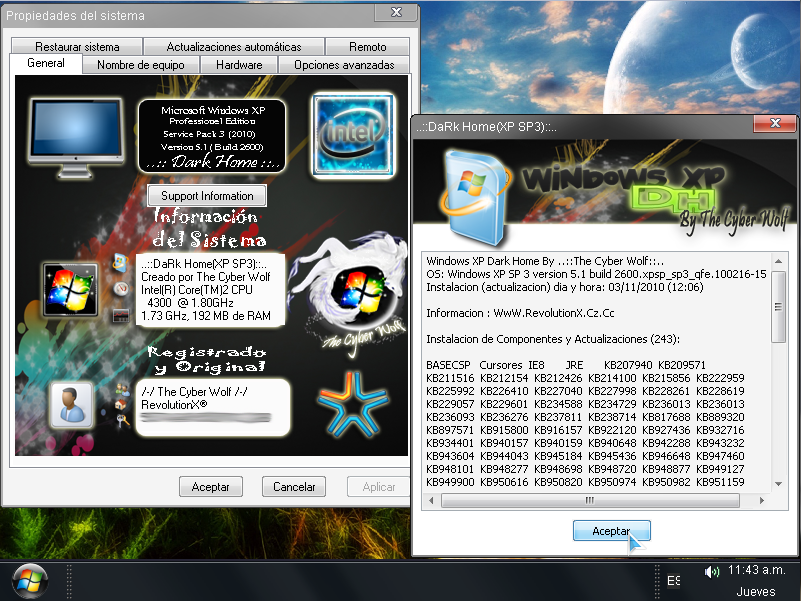This screenshot has height=601, width=801.
Task: Click the 'KB951159' entry
Action: (720, 482)
